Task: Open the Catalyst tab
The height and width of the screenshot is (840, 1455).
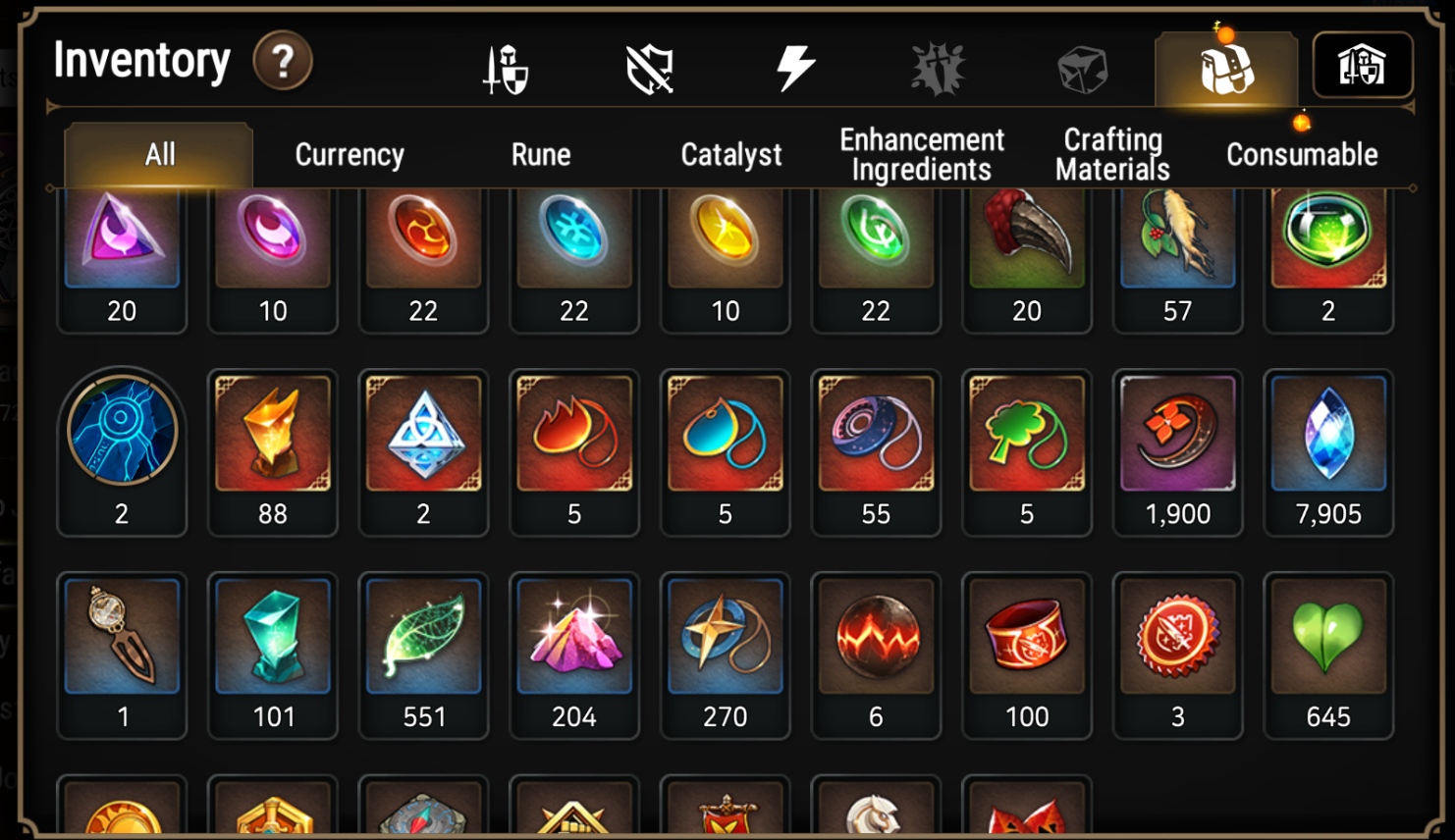Action: point(731,154)
